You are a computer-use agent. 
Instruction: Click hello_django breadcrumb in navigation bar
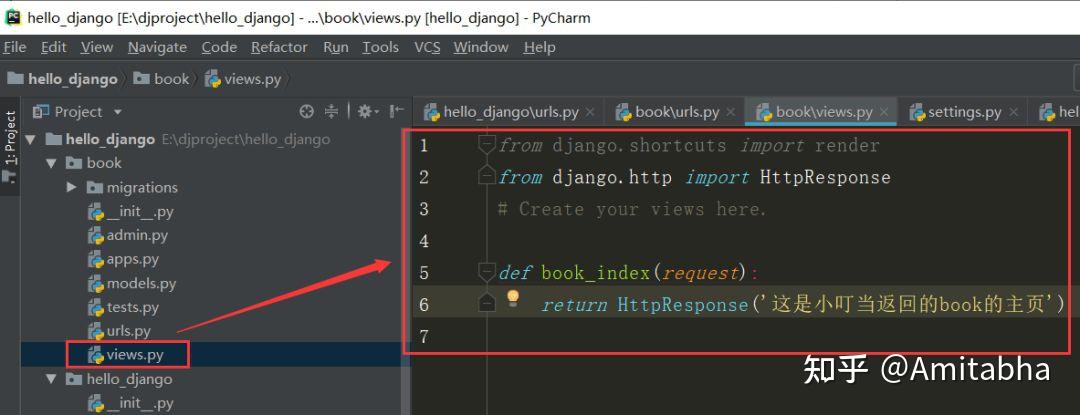point(63,79)
